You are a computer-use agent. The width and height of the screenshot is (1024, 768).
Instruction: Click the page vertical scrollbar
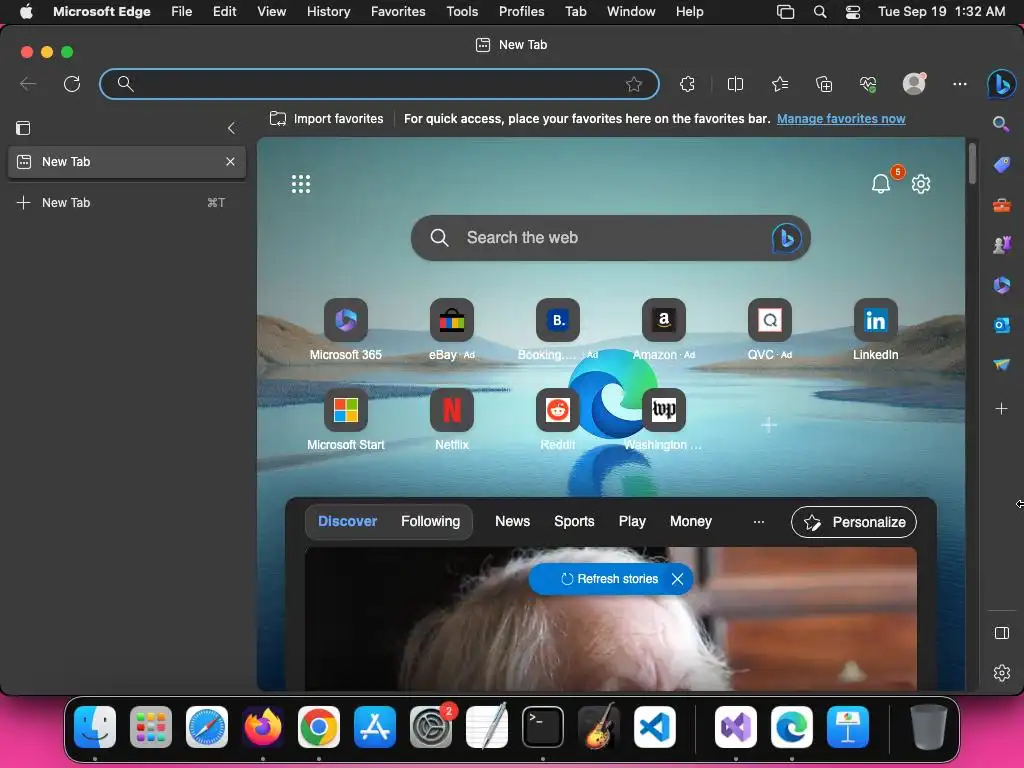972,163
